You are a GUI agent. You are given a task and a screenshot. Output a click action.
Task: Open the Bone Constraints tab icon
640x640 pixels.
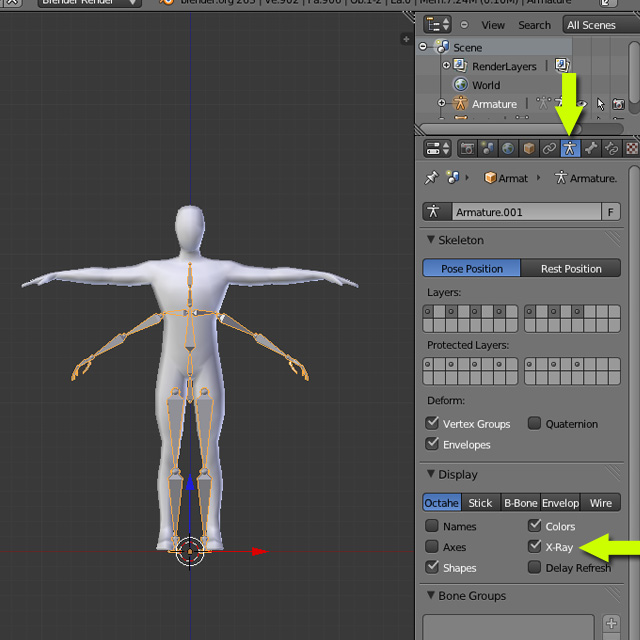[611, 149]
